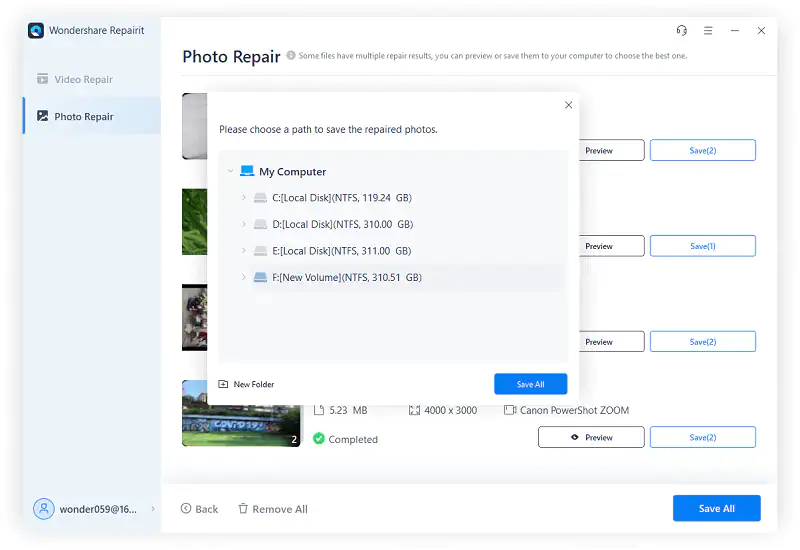This screenshot has width=800, height=550.
Task: Click the Wondershare Repairit logo icon
Action: click(x=36, y=31)
